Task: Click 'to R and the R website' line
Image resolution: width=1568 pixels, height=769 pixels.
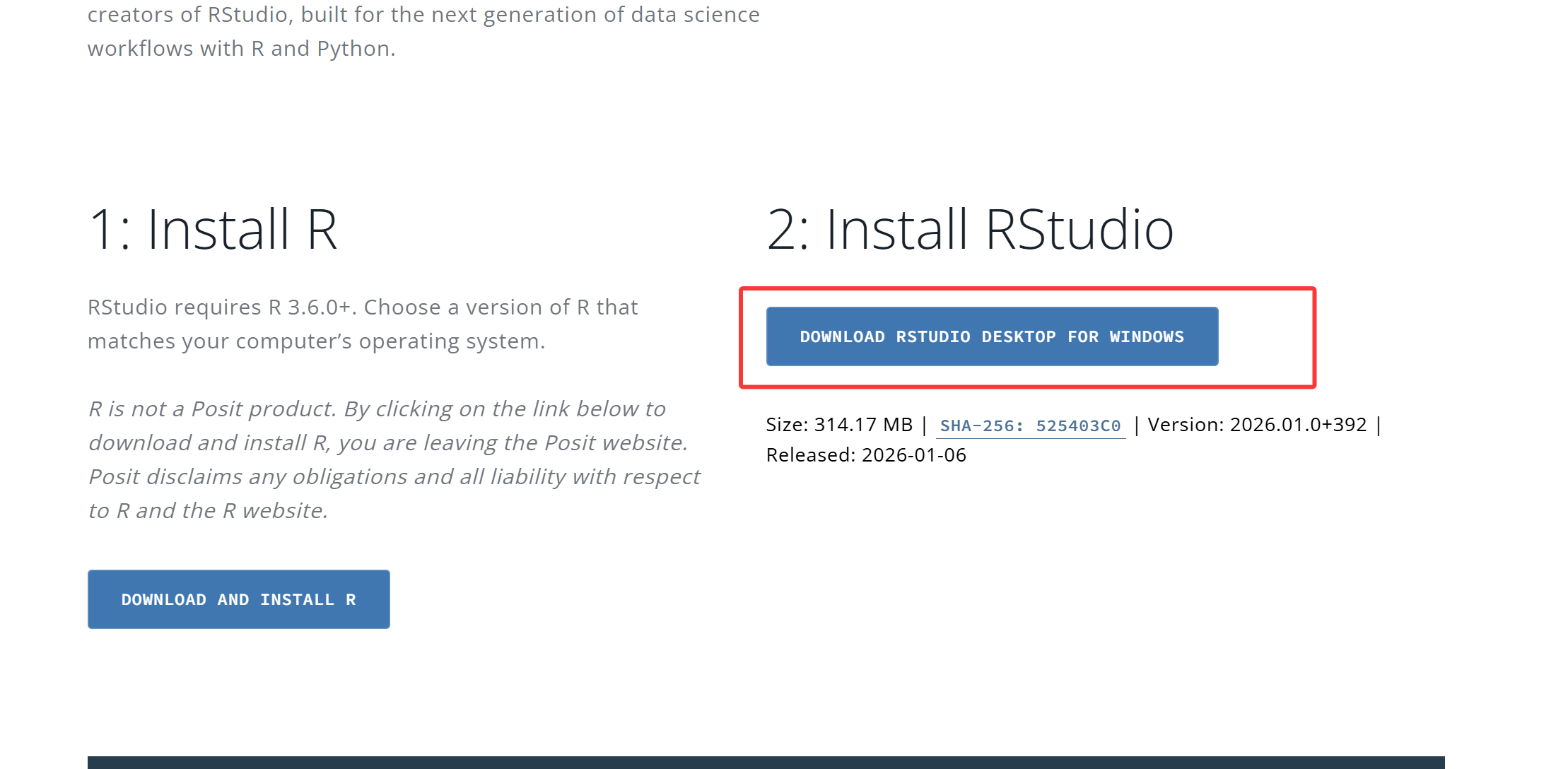Action: (x=208, y=511)
